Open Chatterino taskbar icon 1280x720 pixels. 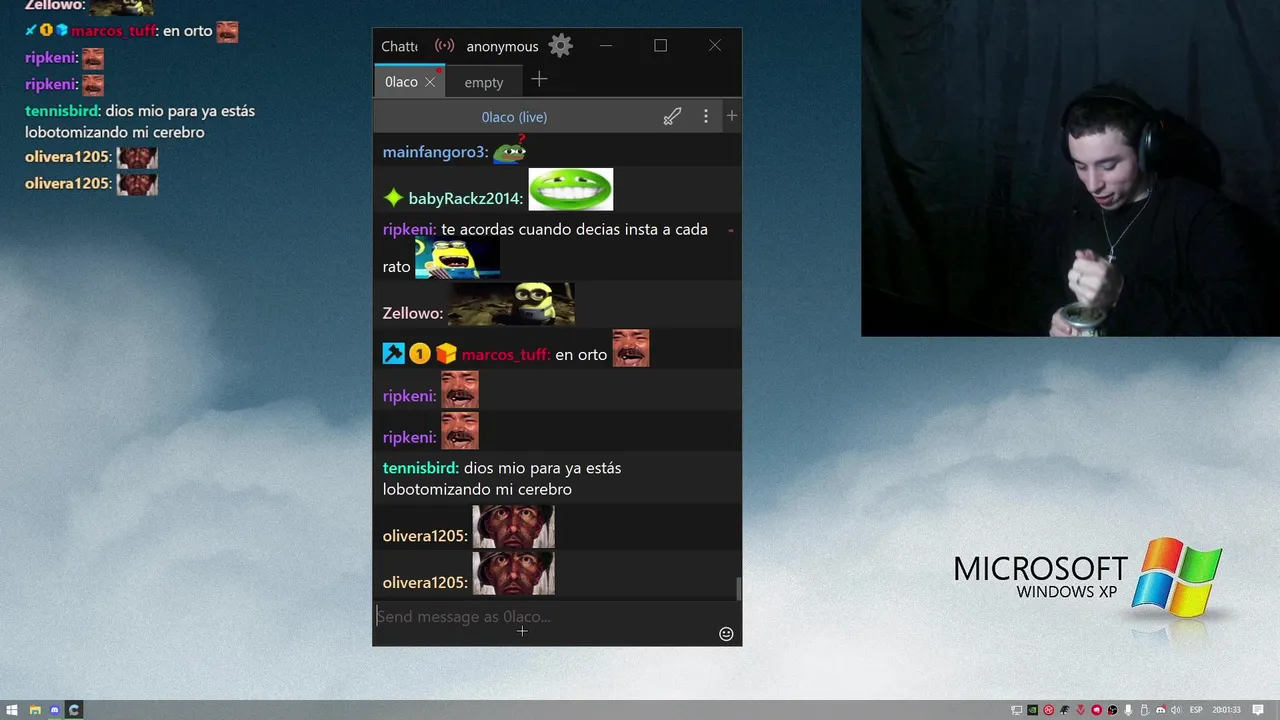click(x=75, y=710)
